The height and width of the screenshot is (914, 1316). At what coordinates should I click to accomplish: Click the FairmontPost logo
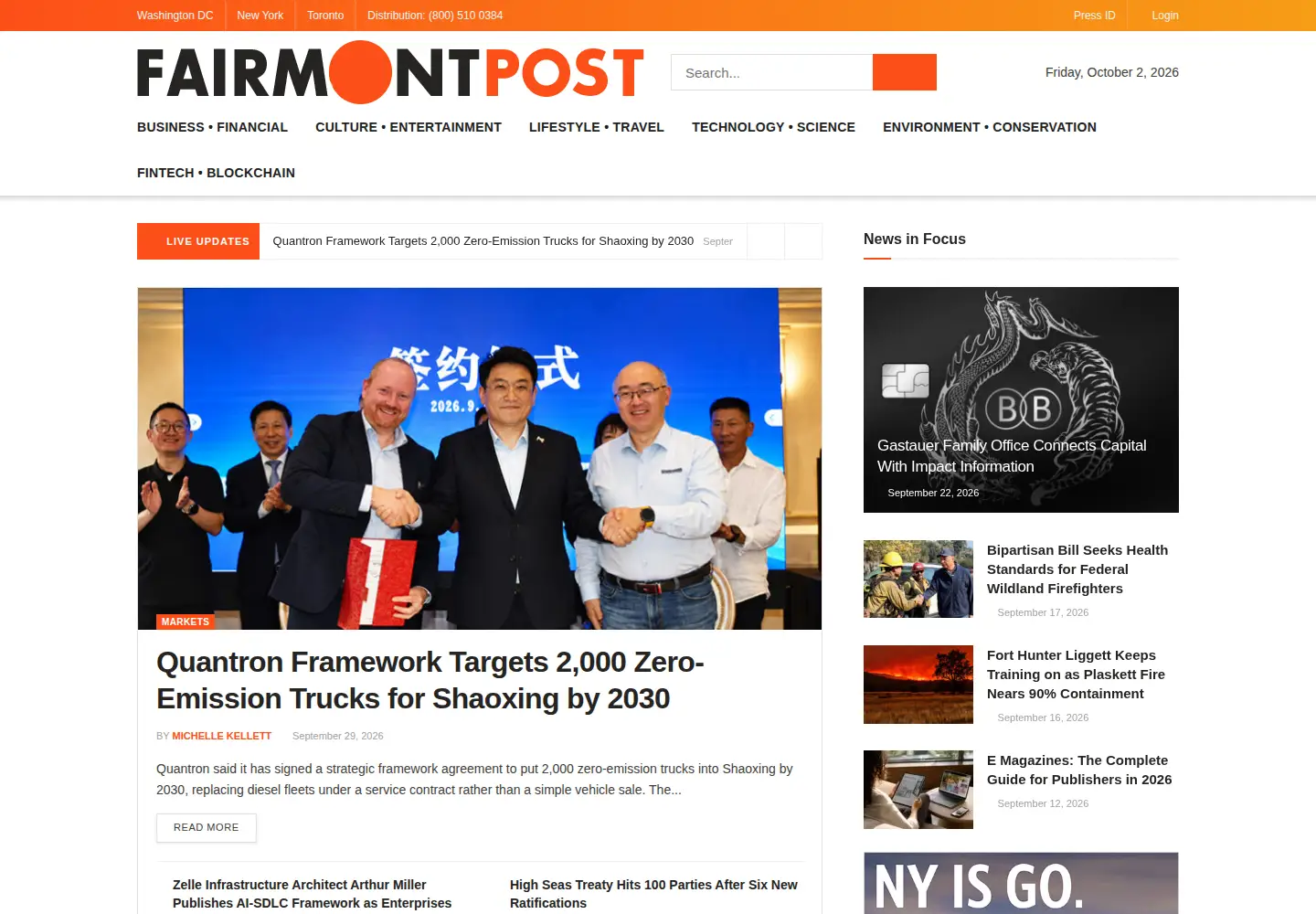point(390,72)
